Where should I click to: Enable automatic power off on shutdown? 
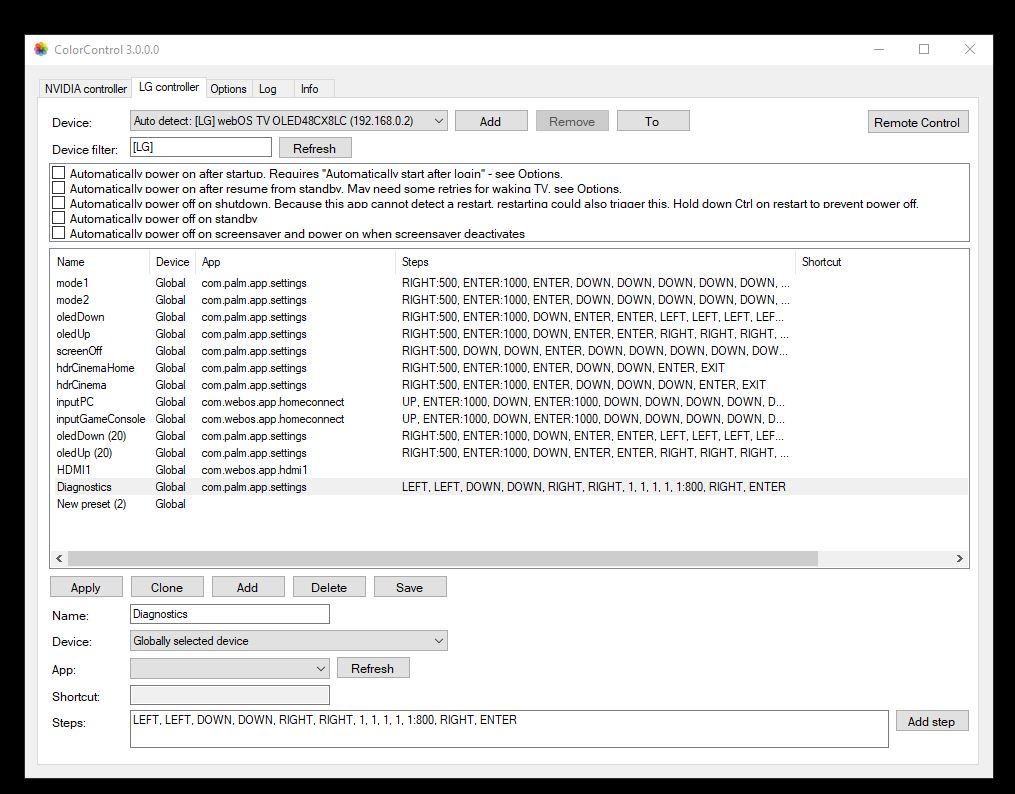coord(58,203)
